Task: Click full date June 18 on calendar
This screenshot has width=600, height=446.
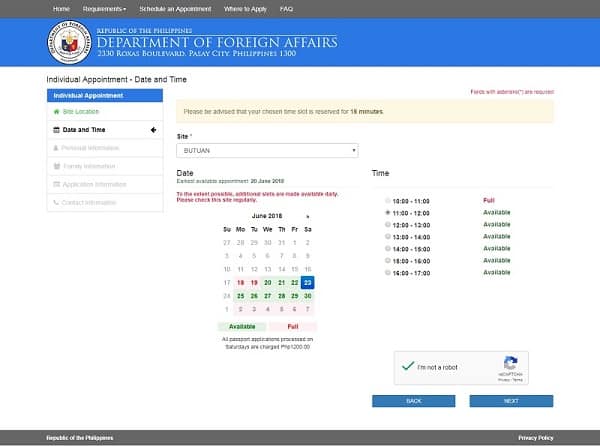Action: pos(240,283)
